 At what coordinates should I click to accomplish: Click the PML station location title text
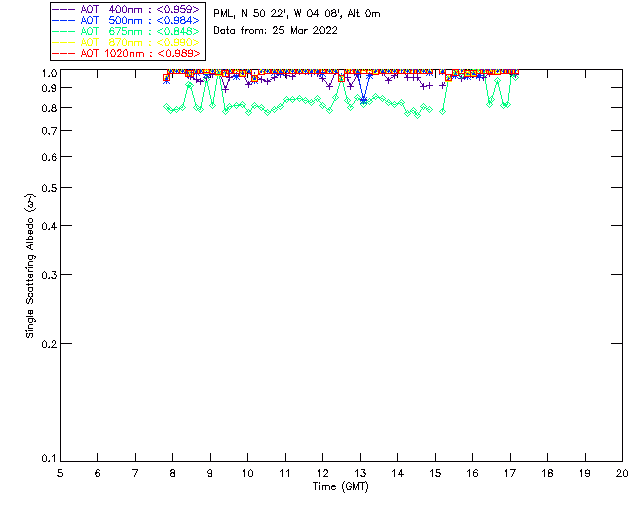[297, 14]
